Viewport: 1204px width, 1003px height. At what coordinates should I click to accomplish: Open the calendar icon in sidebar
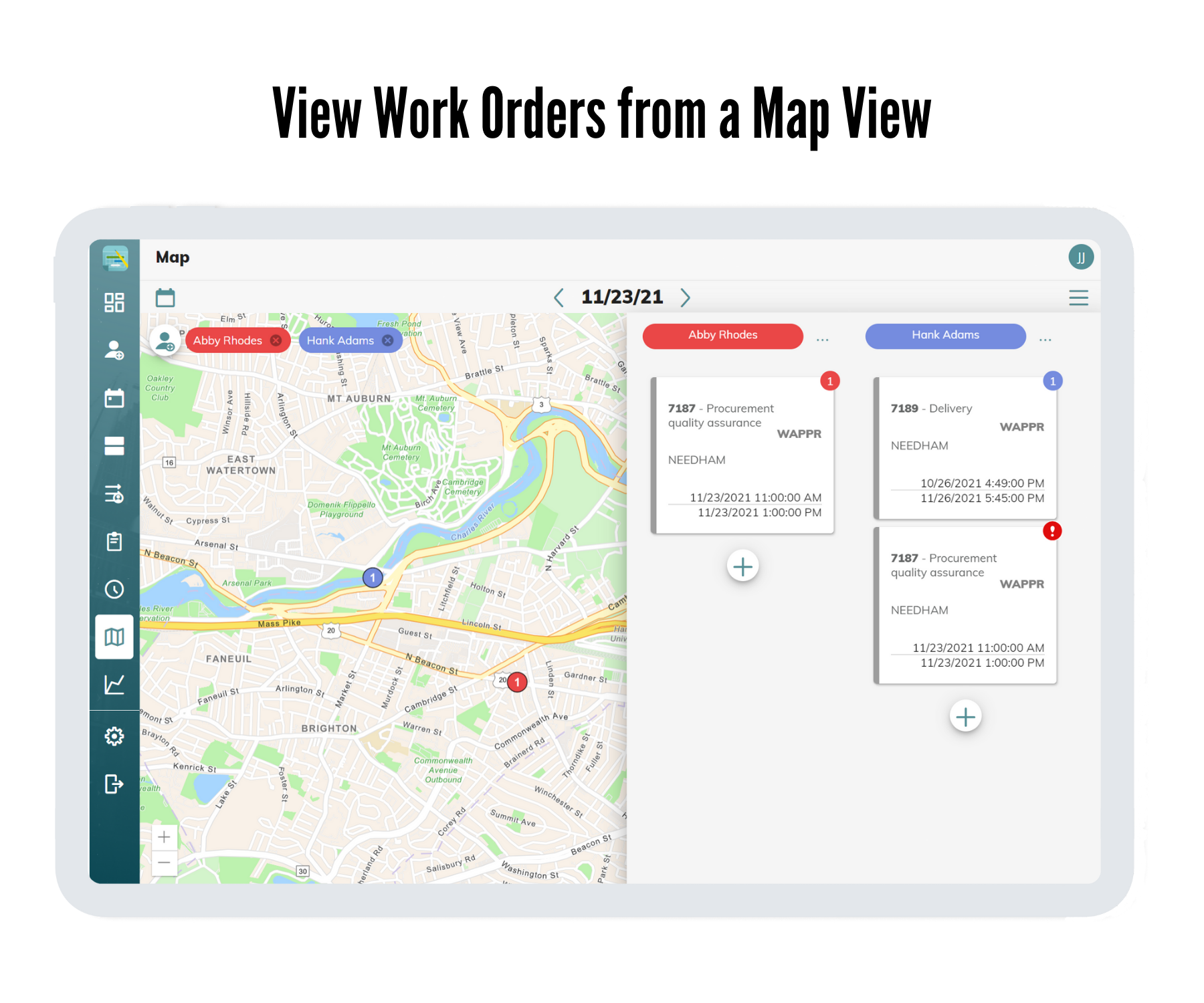point(114,398)
